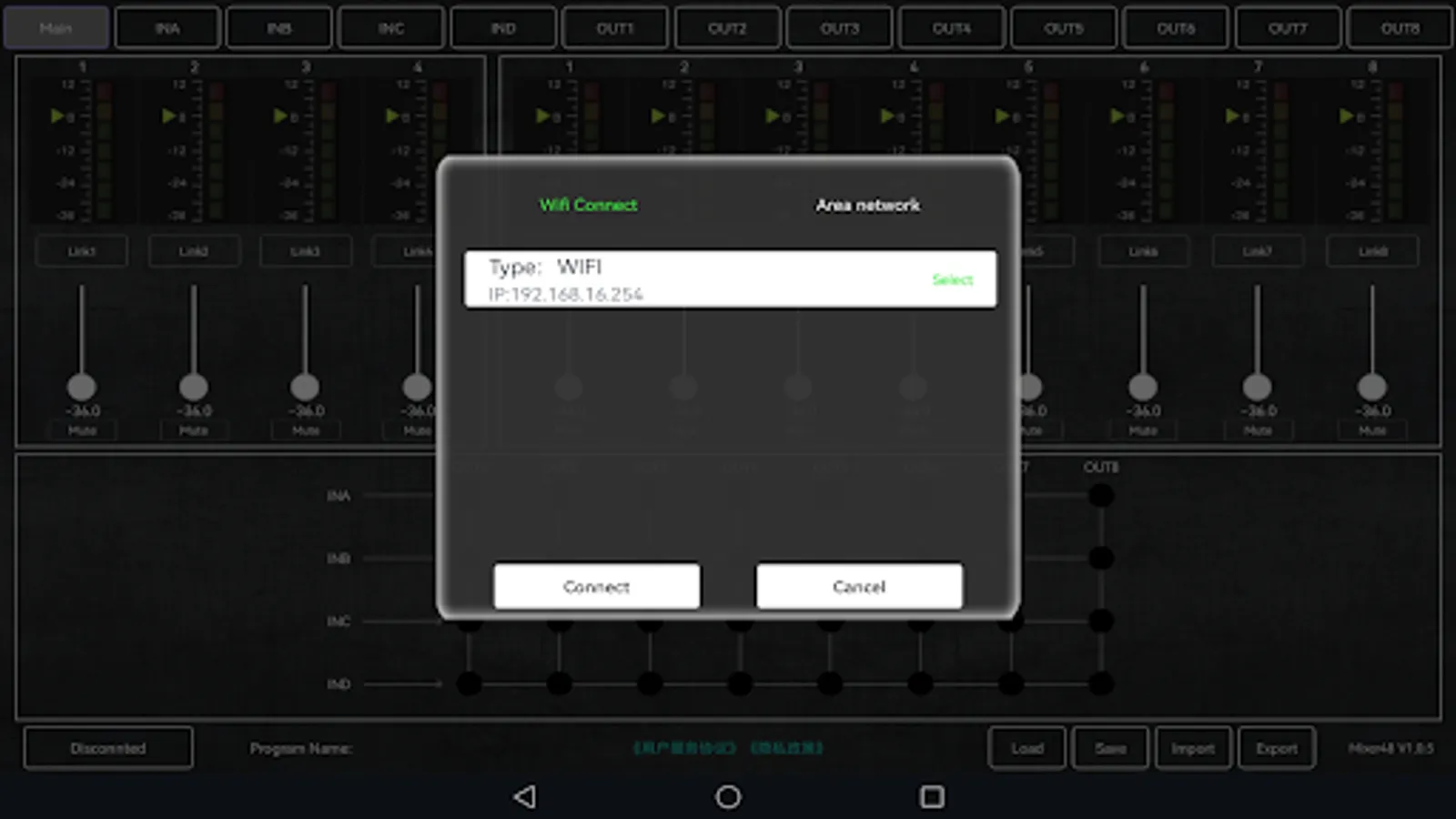Toggle the INA to OUT8 matrix node
Screen dimensions: 1456x819
point(1101,496)
